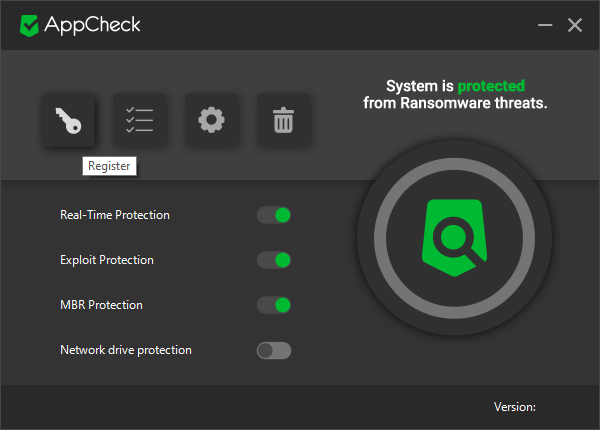Click the green magnifier scan emblem
The height and width of the screenshot is (430, 600).
point(455,236)
